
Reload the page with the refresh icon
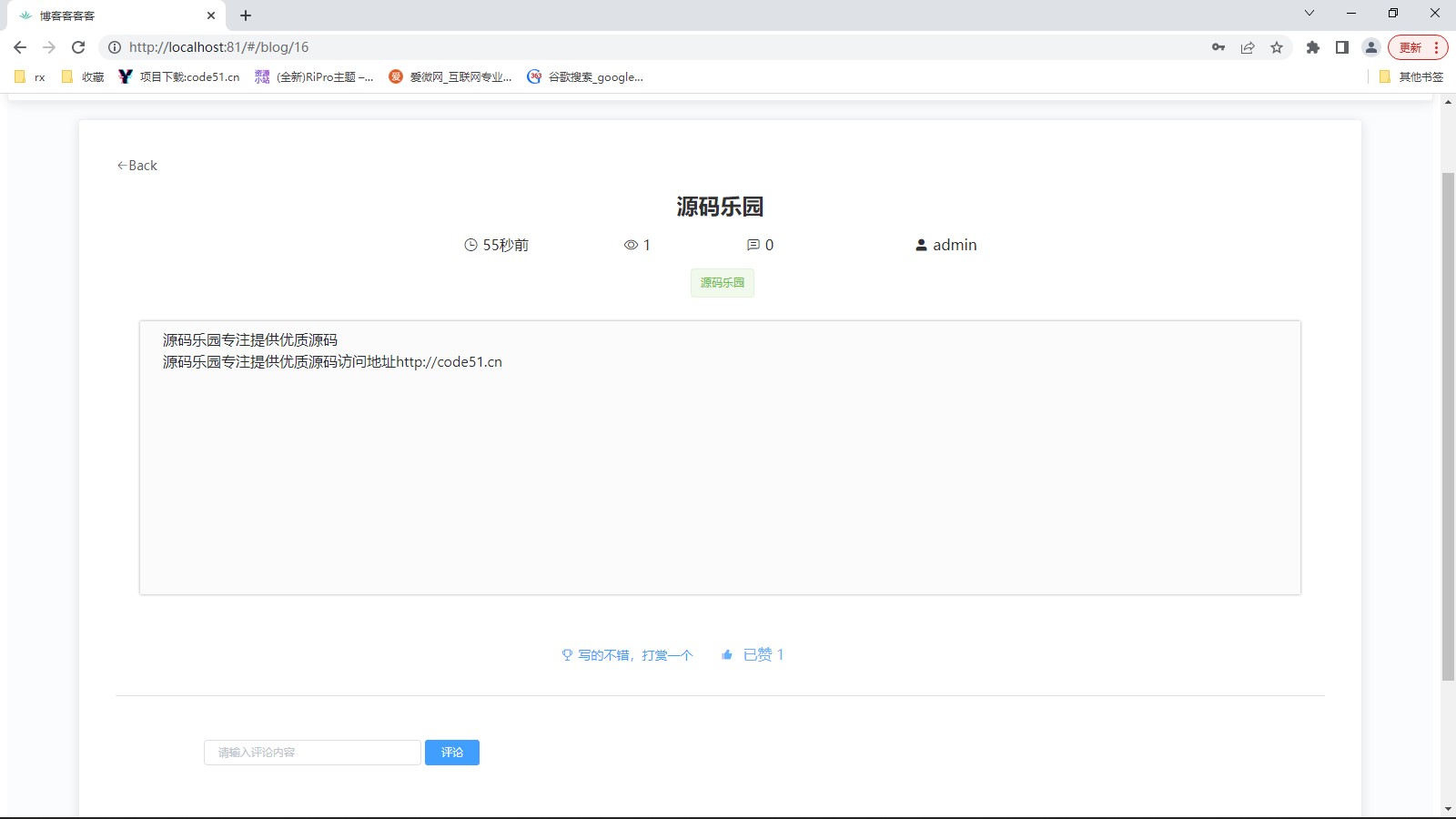[x=78, y=47]
